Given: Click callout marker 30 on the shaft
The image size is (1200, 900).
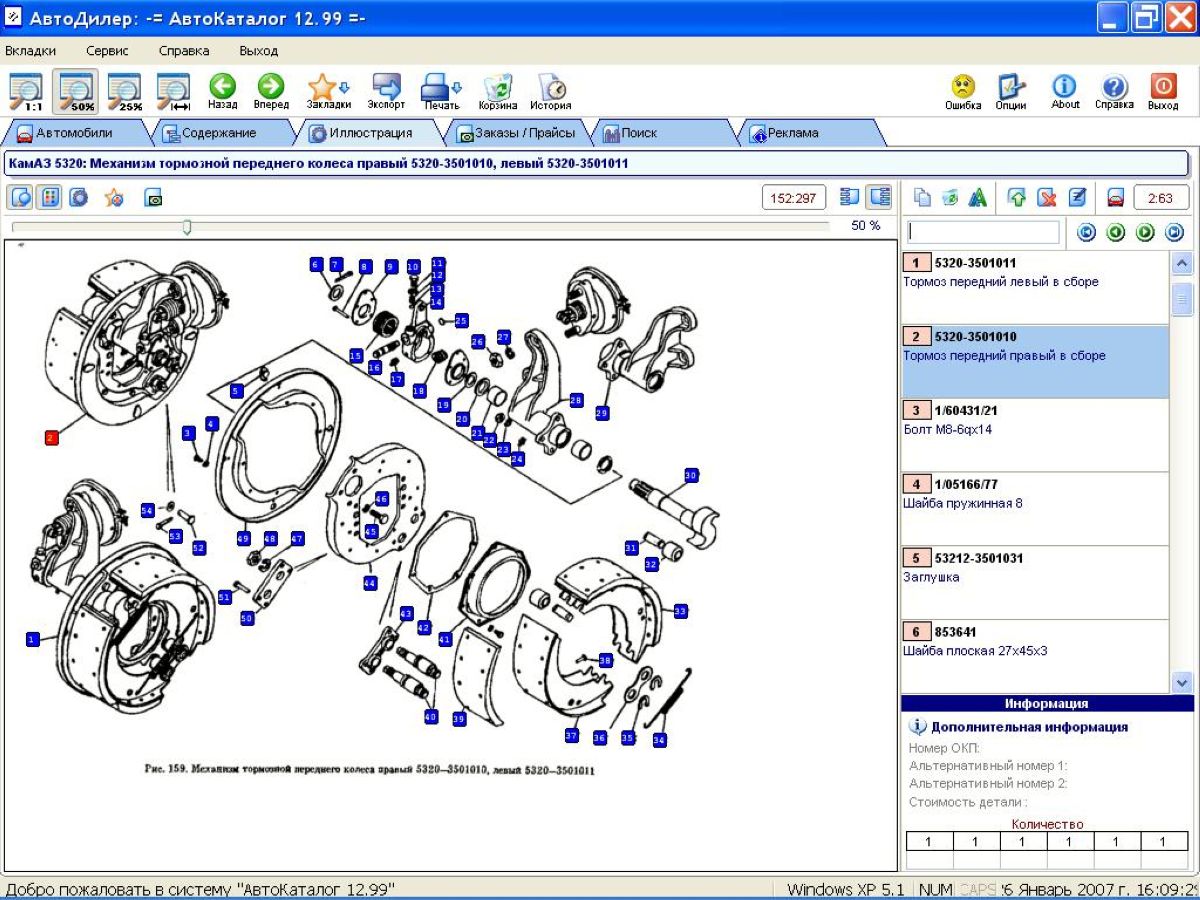Looking at the screenshot, I should click(691, 475).
